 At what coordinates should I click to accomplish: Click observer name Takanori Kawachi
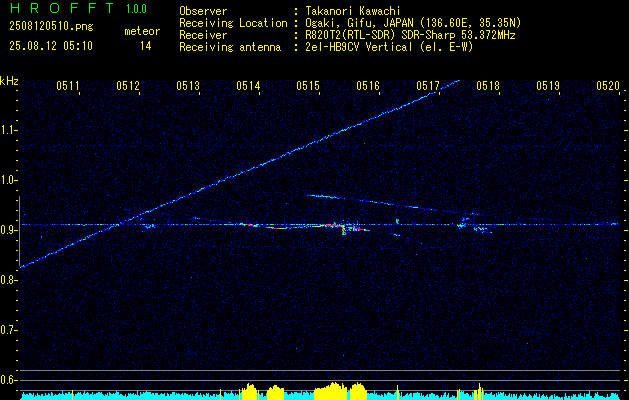click(x=353, y=11)
